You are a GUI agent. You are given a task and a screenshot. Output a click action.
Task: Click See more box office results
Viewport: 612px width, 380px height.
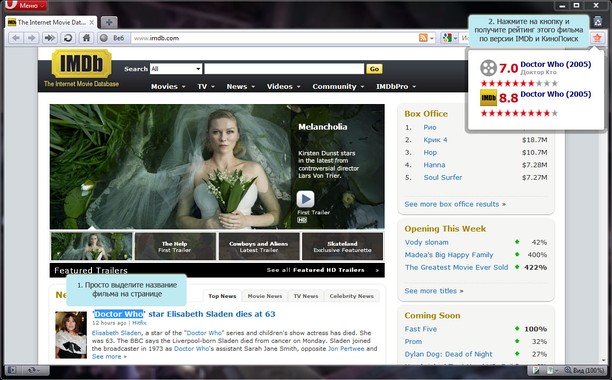pos(455,204)
